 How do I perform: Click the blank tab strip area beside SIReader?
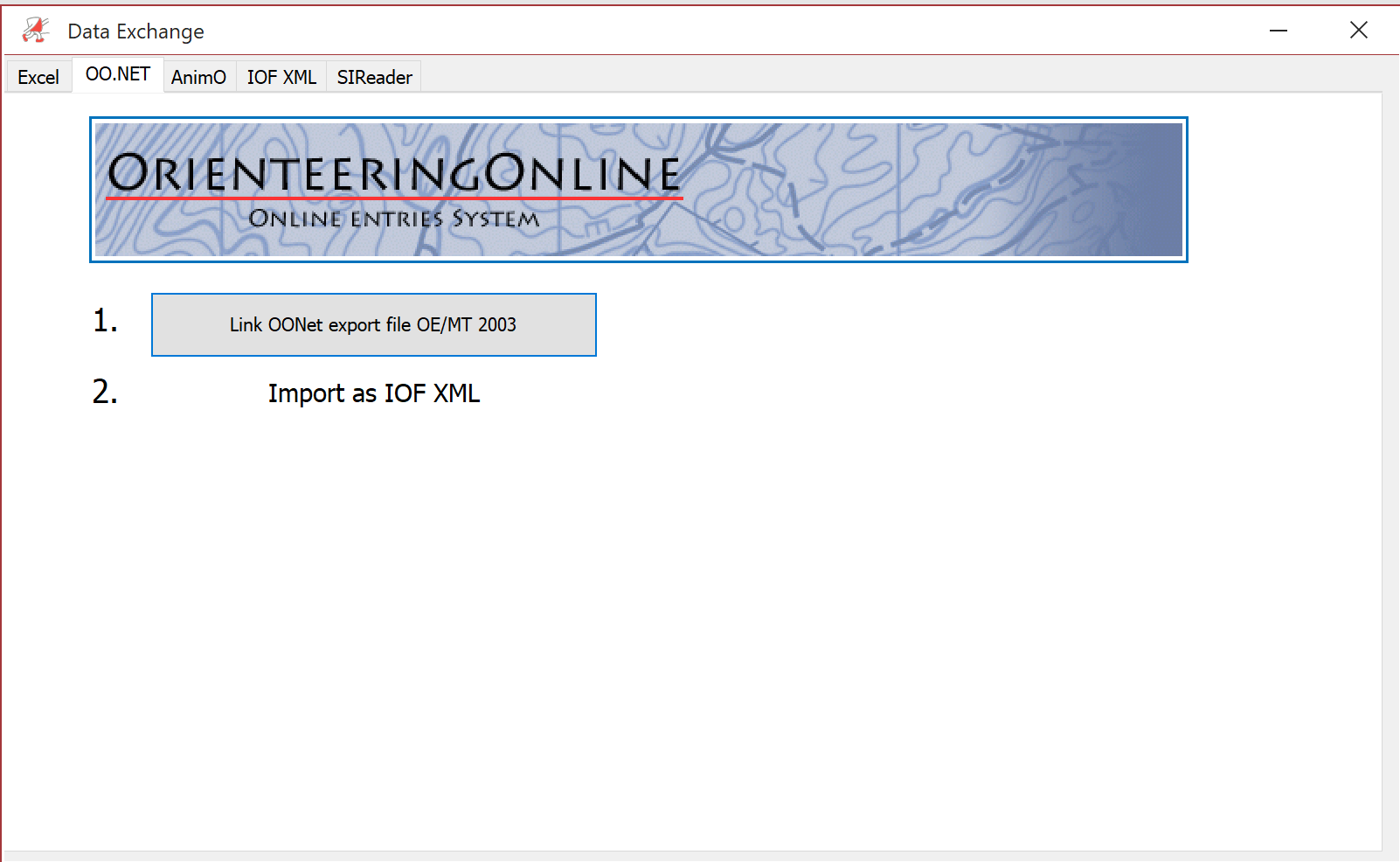pos(900,77)
